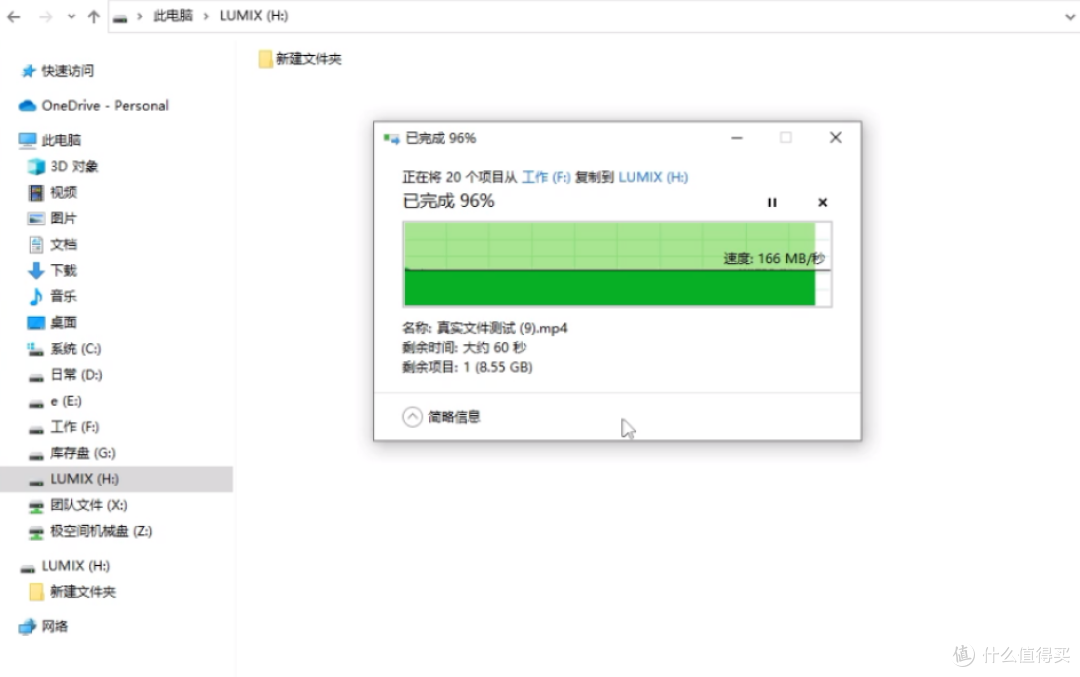Click the file name 真实文件测试 (9).mp4

502,329
